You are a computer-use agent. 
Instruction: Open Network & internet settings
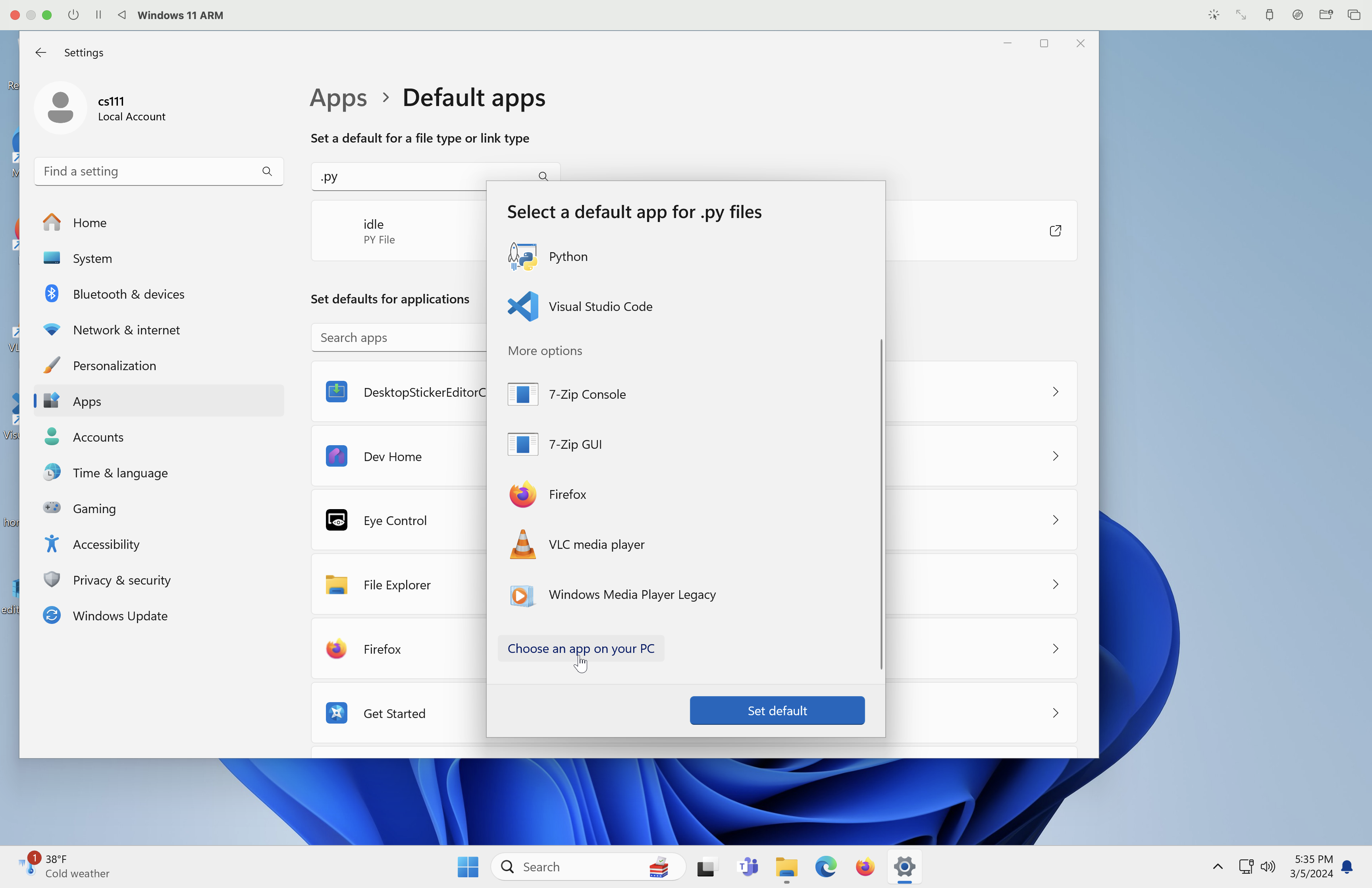click(x=159, y=330)
